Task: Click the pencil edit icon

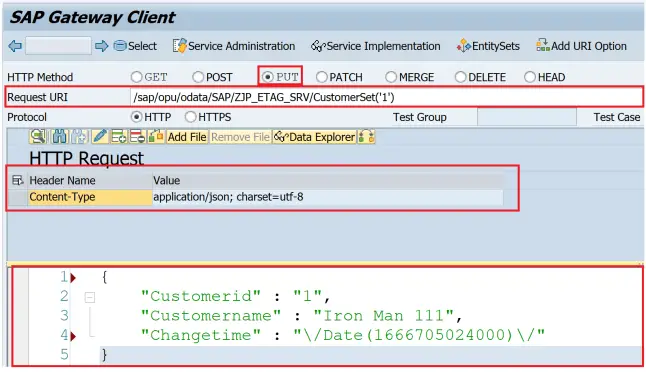Action: click(x=100, y=137)
